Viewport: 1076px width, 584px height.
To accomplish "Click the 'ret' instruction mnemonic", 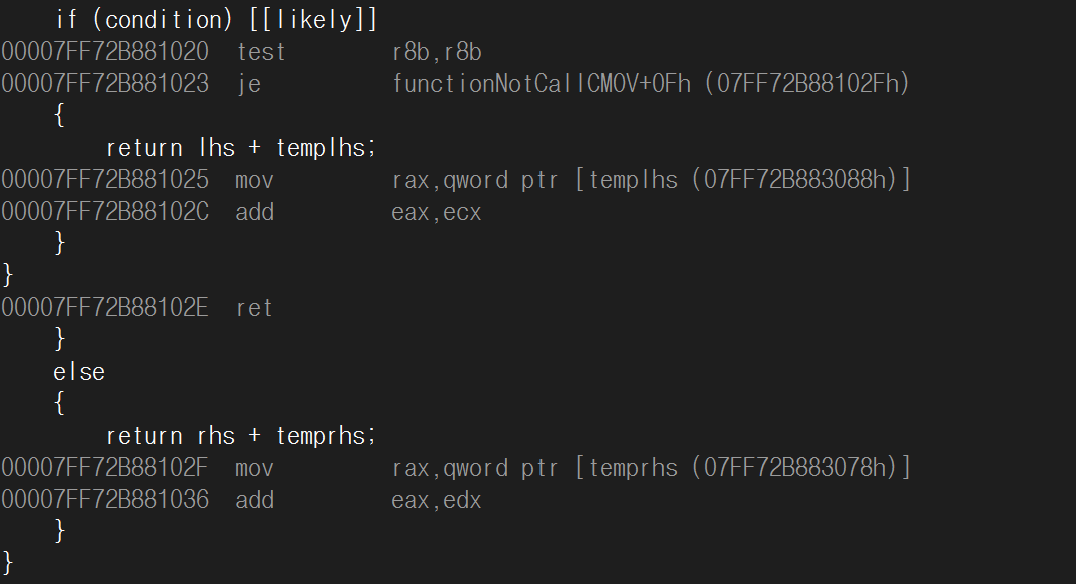I will 254,308.
